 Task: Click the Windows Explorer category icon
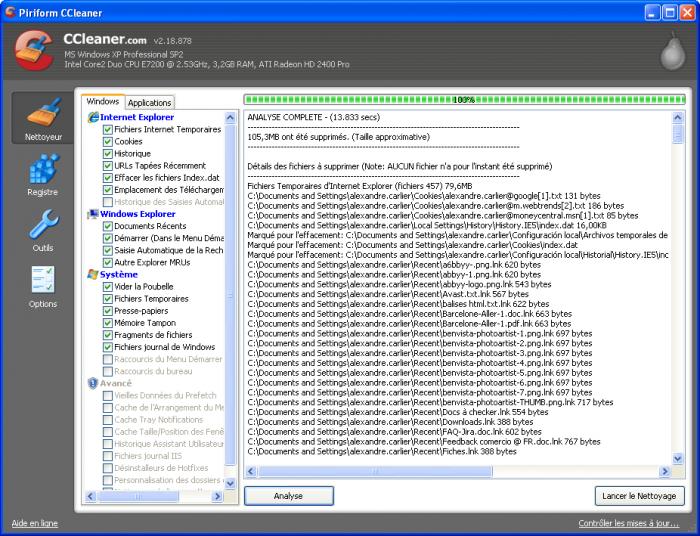[x=93, y=214]
